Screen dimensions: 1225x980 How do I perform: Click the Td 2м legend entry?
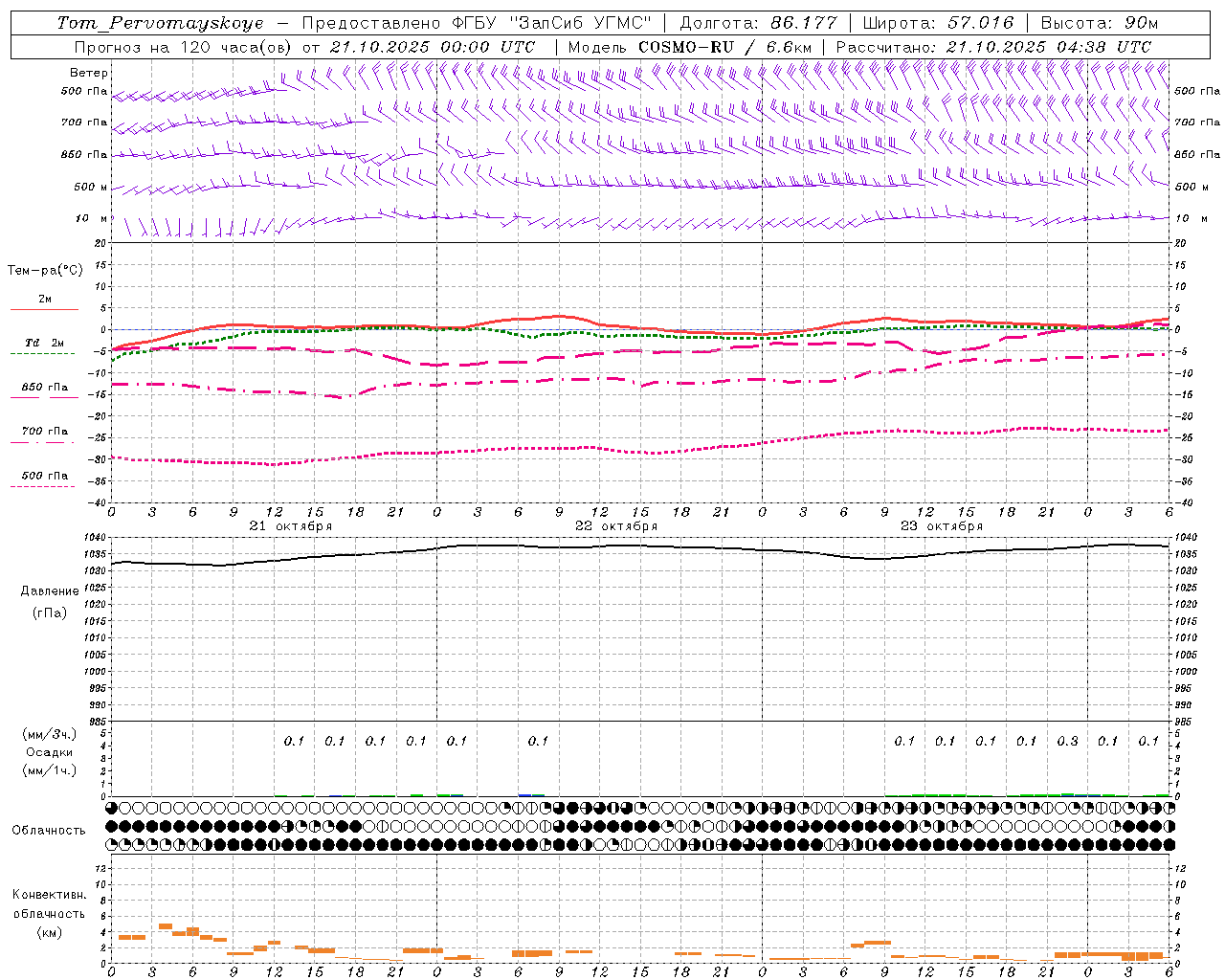44,343
